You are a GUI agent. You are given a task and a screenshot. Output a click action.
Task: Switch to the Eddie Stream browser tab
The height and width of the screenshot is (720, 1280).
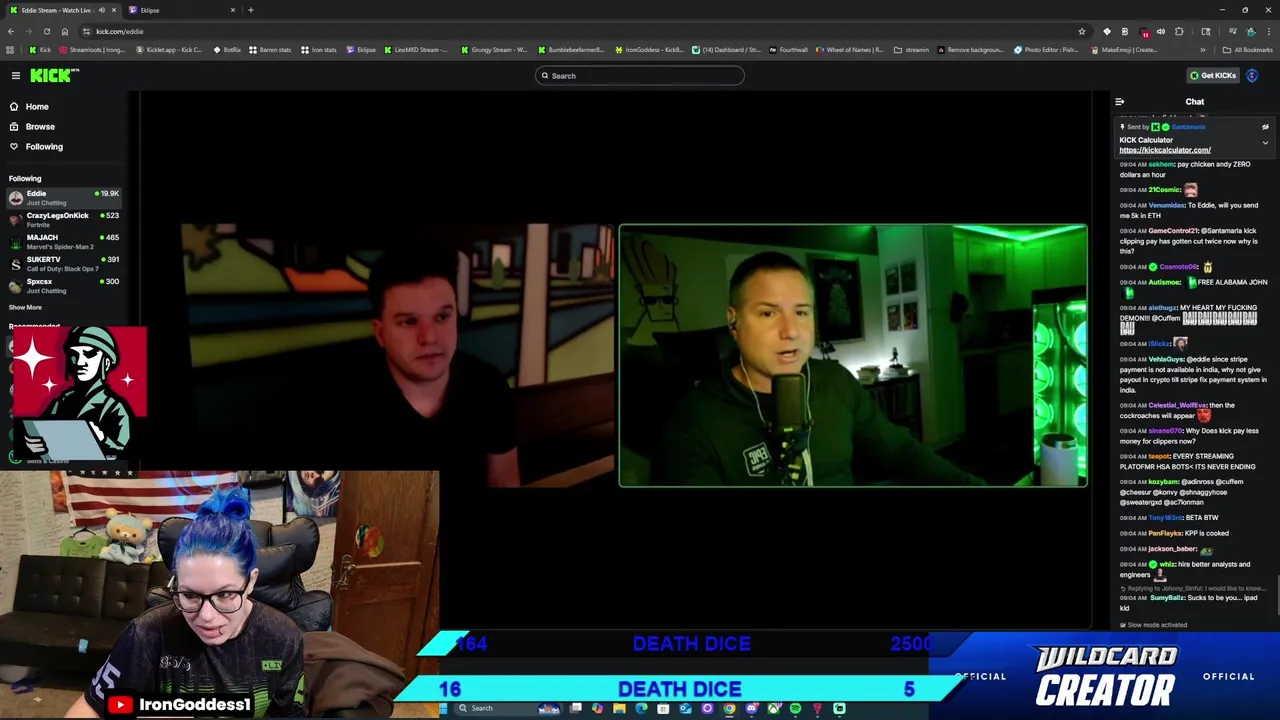click(x=60, y=10)
